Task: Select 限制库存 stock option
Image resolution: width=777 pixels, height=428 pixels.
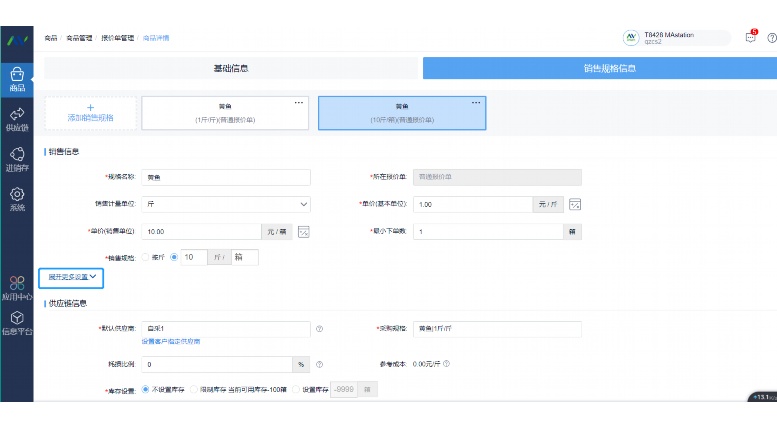Action: point(194,389)
